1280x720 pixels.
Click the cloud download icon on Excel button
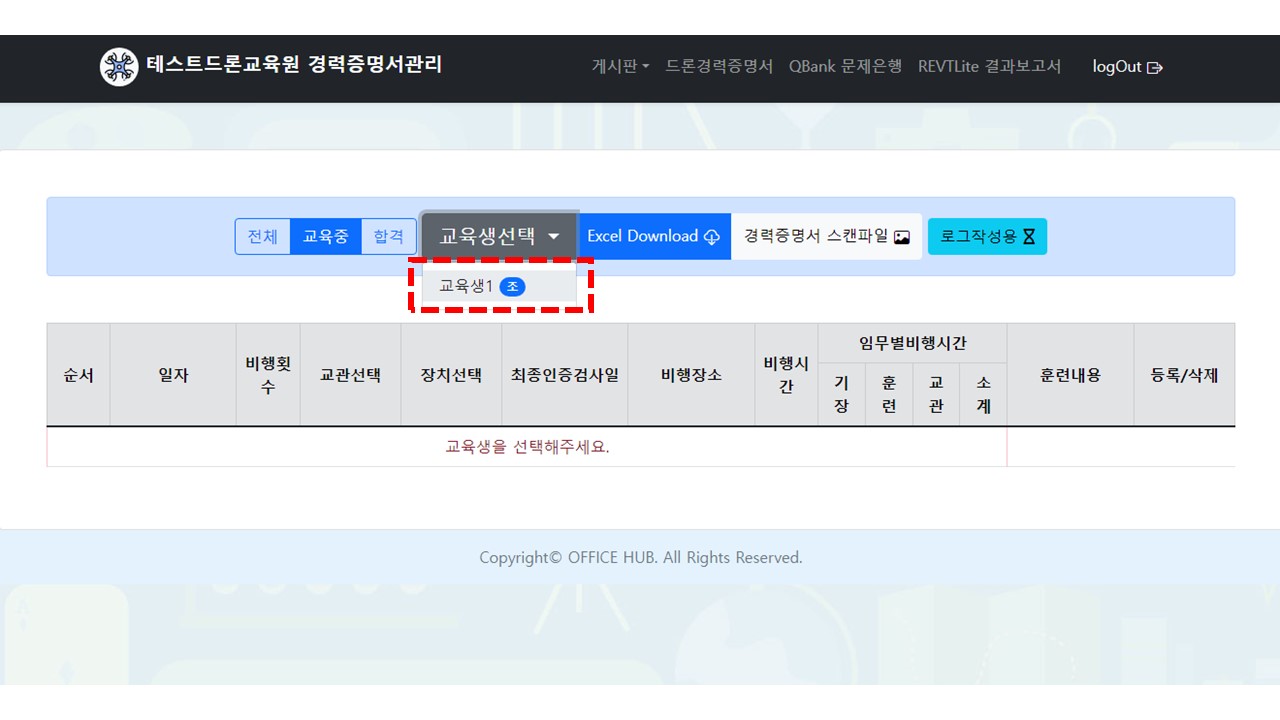tap(712, 237)
